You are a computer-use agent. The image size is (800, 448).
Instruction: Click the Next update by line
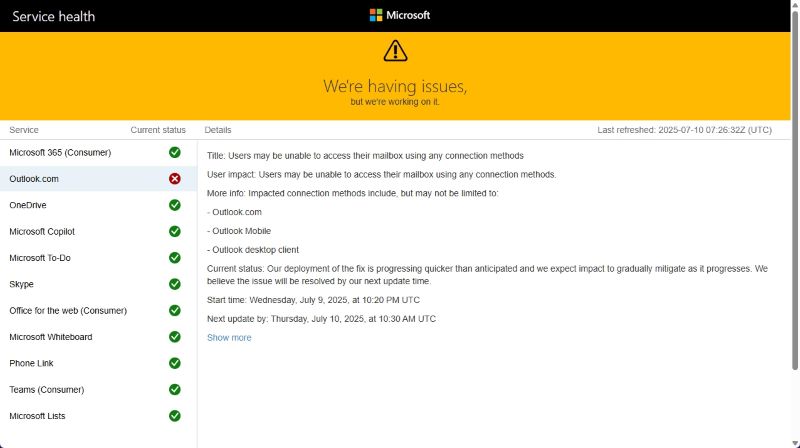coord(321,319)
